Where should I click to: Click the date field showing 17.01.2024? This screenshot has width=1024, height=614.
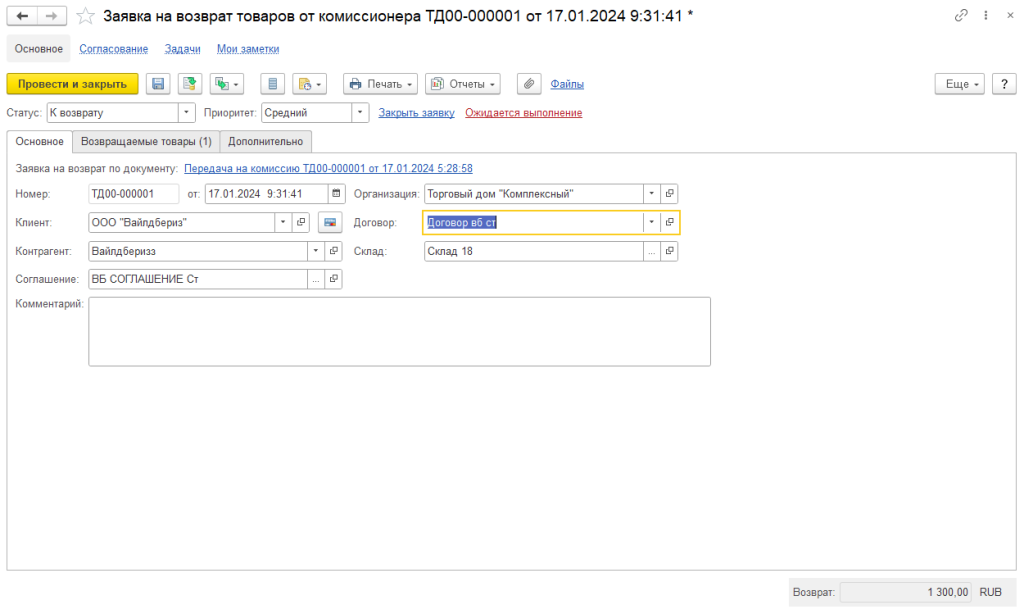[266, 193]
